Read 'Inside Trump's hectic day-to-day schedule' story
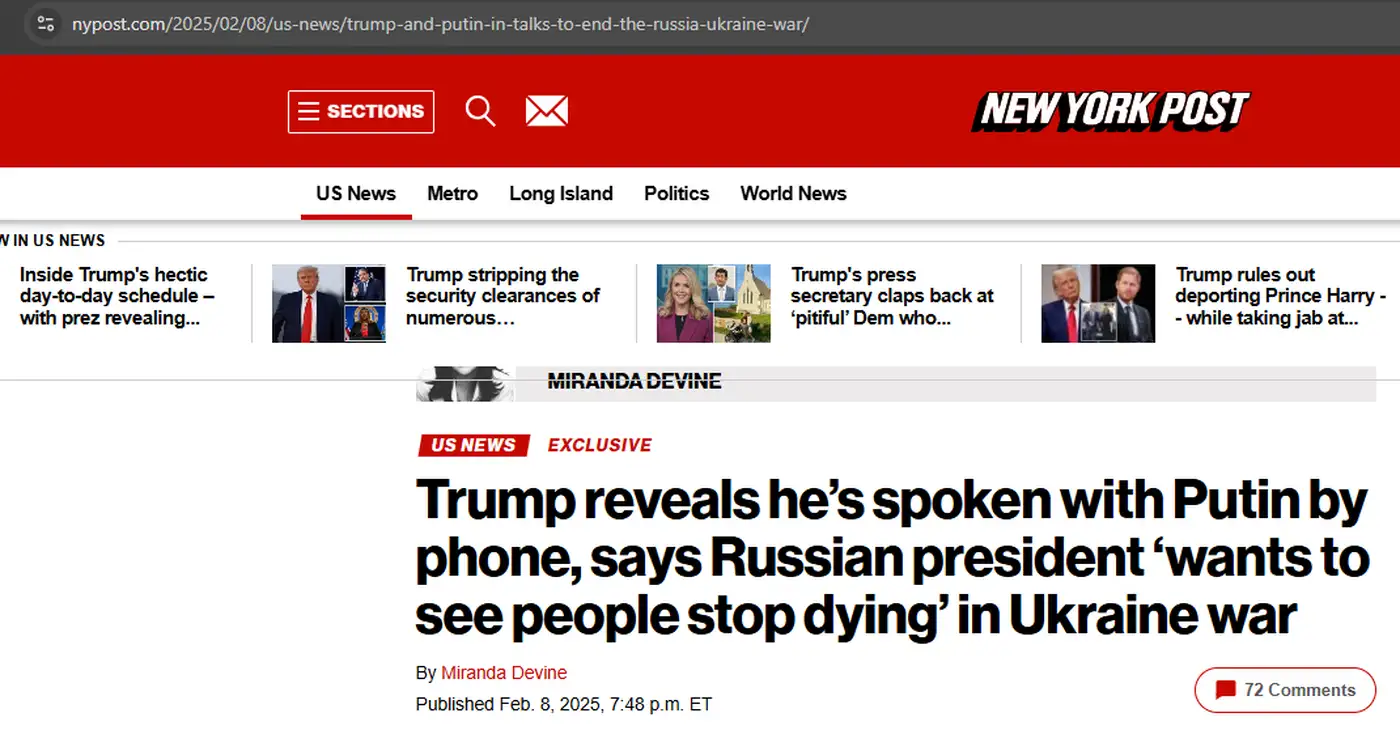 (117, 296)
